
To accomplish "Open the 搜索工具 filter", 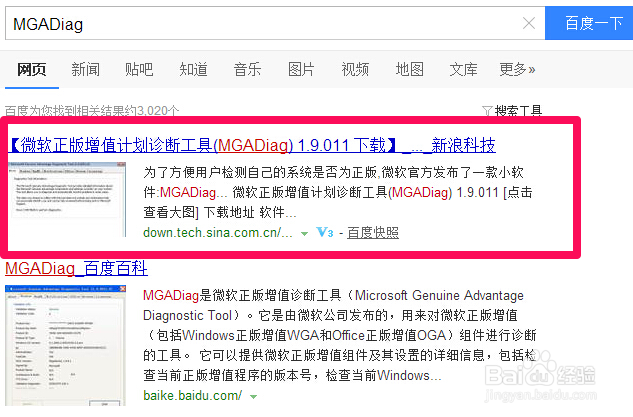I will (x=512, y=111).
